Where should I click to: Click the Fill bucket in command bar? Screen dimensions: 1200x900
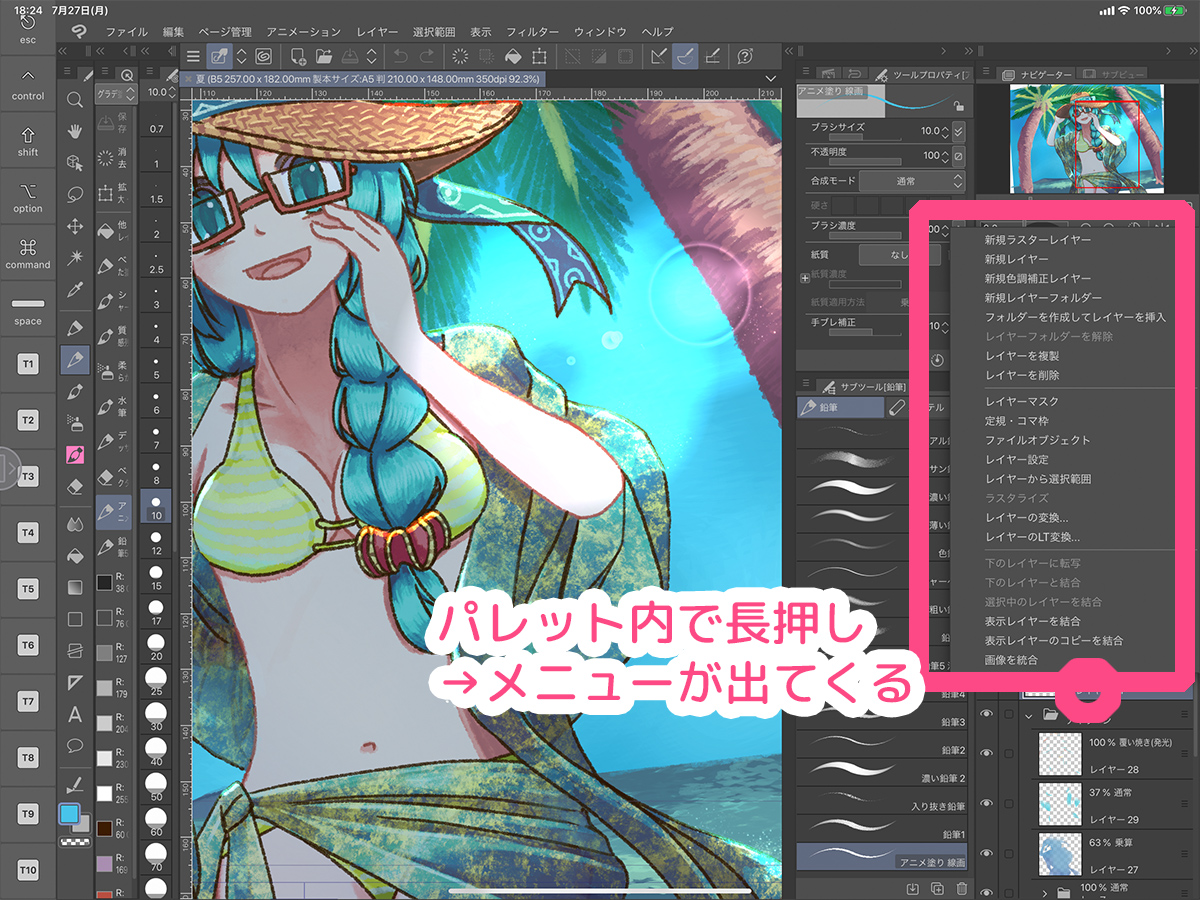point(512,56)
